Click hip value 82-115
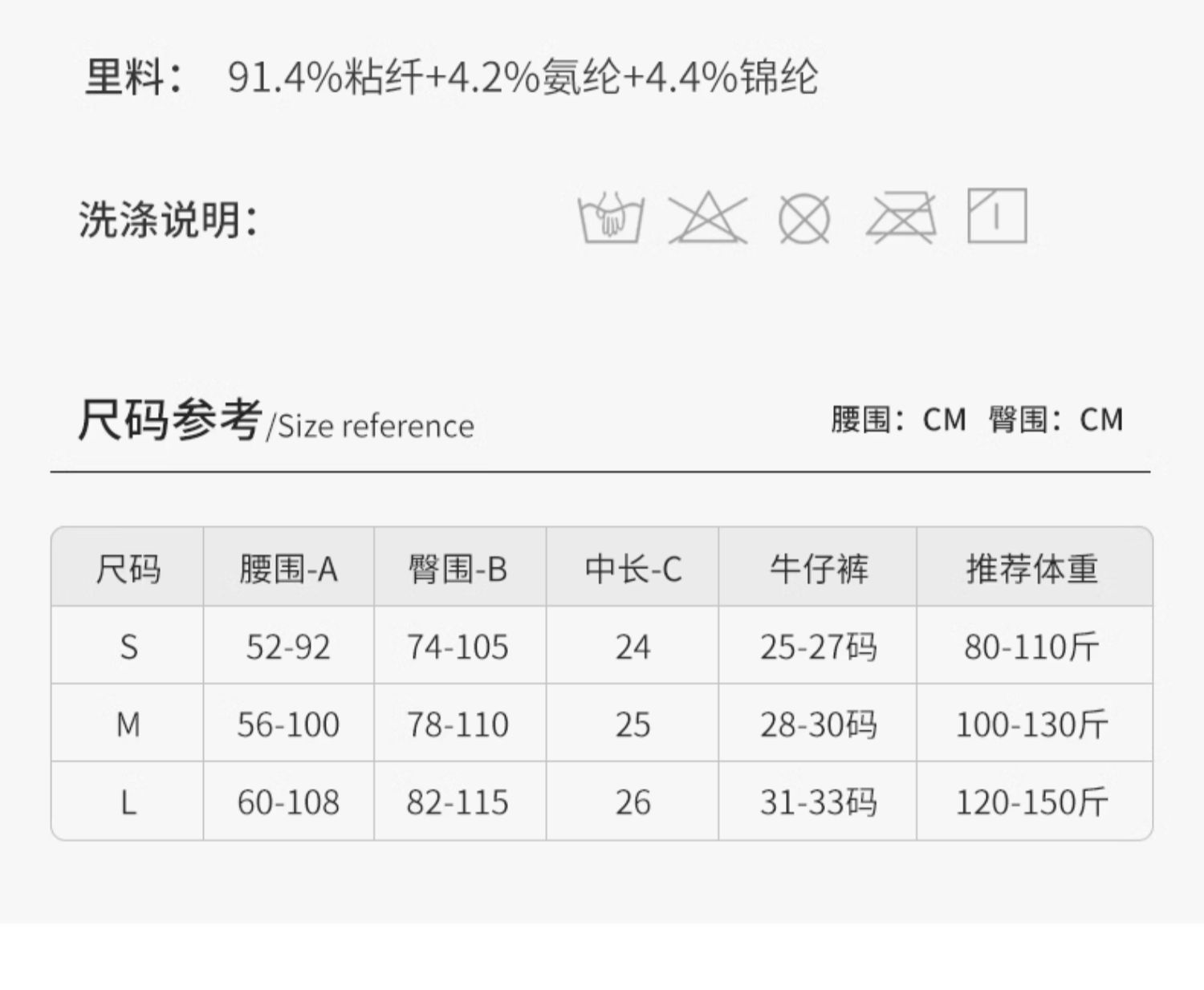Viewport: 1204px width, 990px height. [458, 802]
